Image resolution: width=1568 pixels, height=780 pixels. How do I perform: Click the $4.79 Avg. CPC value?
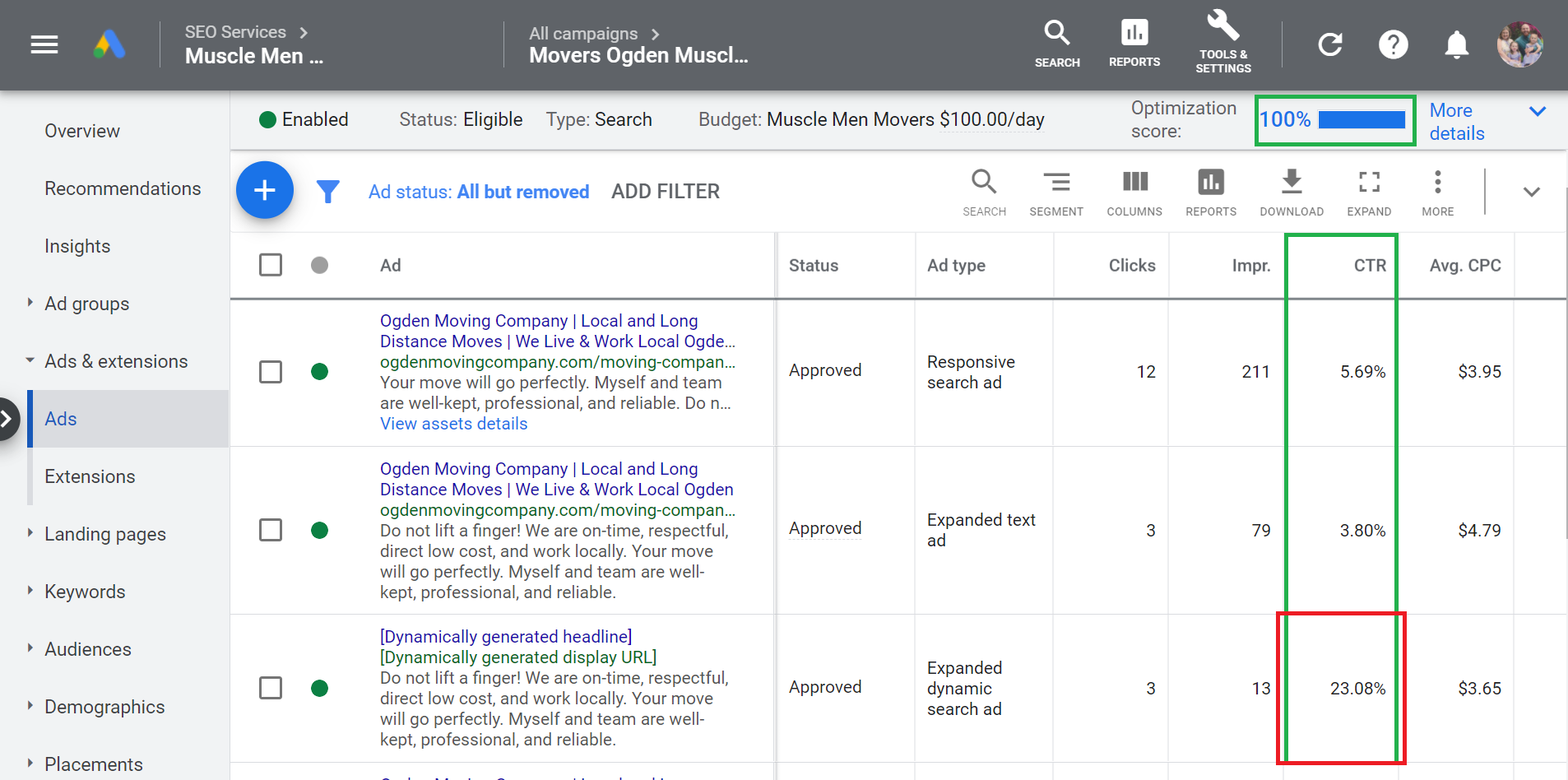[1479, 531]
